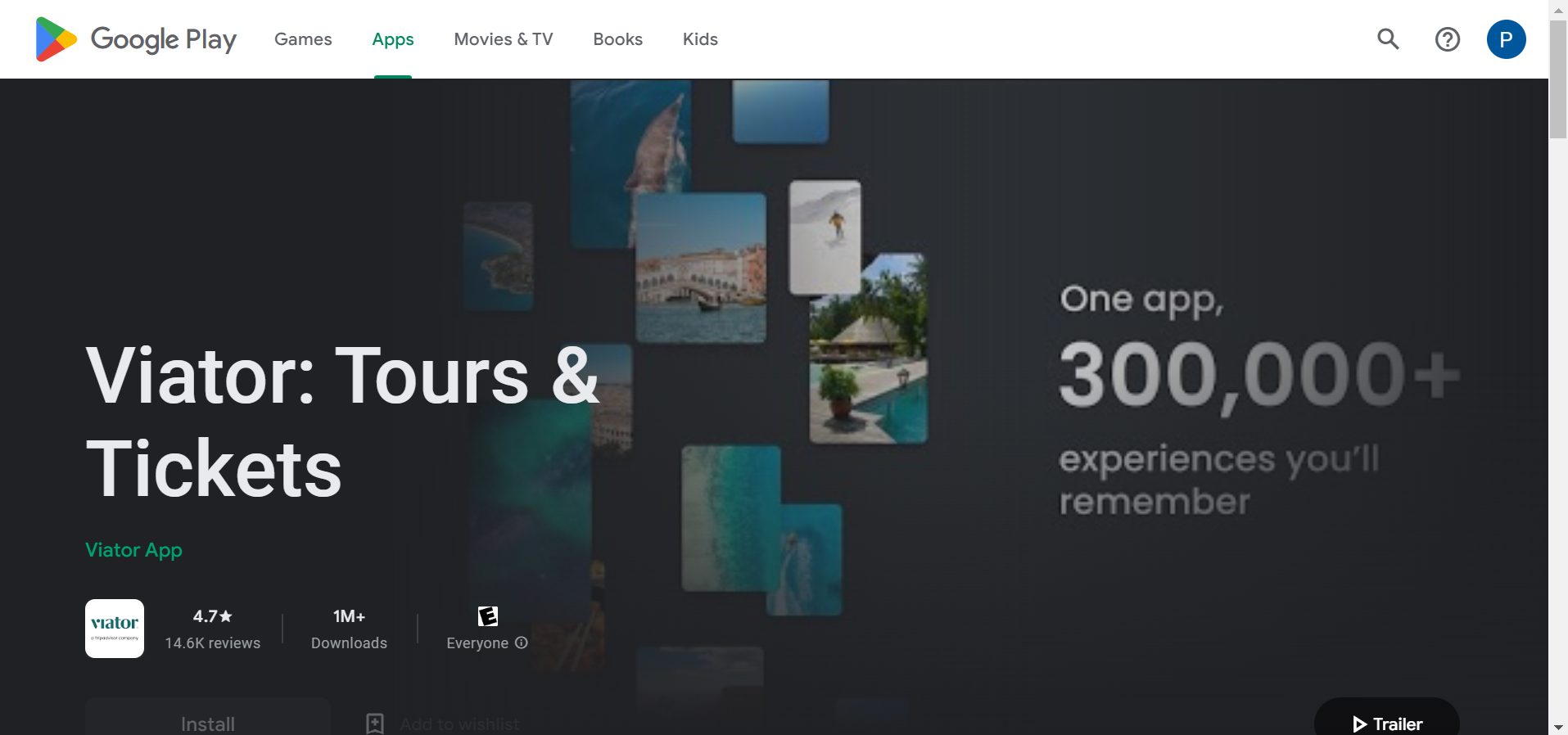The image size is (1568, 735).
Task: Click Add to wishlist text
Action: tap(459, 724)
